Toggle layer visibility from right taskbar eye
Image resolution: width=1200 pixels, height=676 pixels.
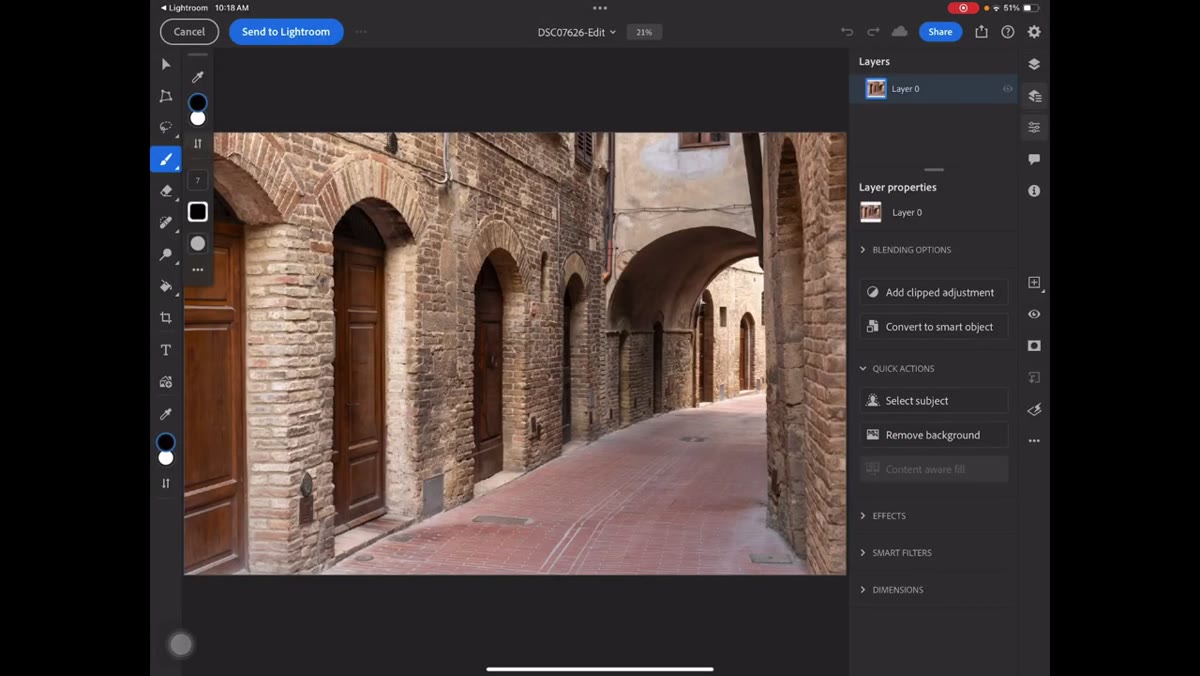[1034, 314]
